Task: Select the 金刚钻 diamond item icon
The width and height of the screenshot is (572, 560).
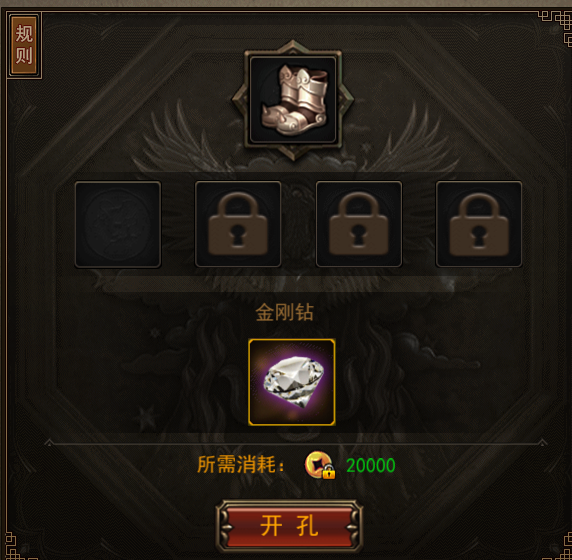Action: pyautogui.click(x=292, y=382)
